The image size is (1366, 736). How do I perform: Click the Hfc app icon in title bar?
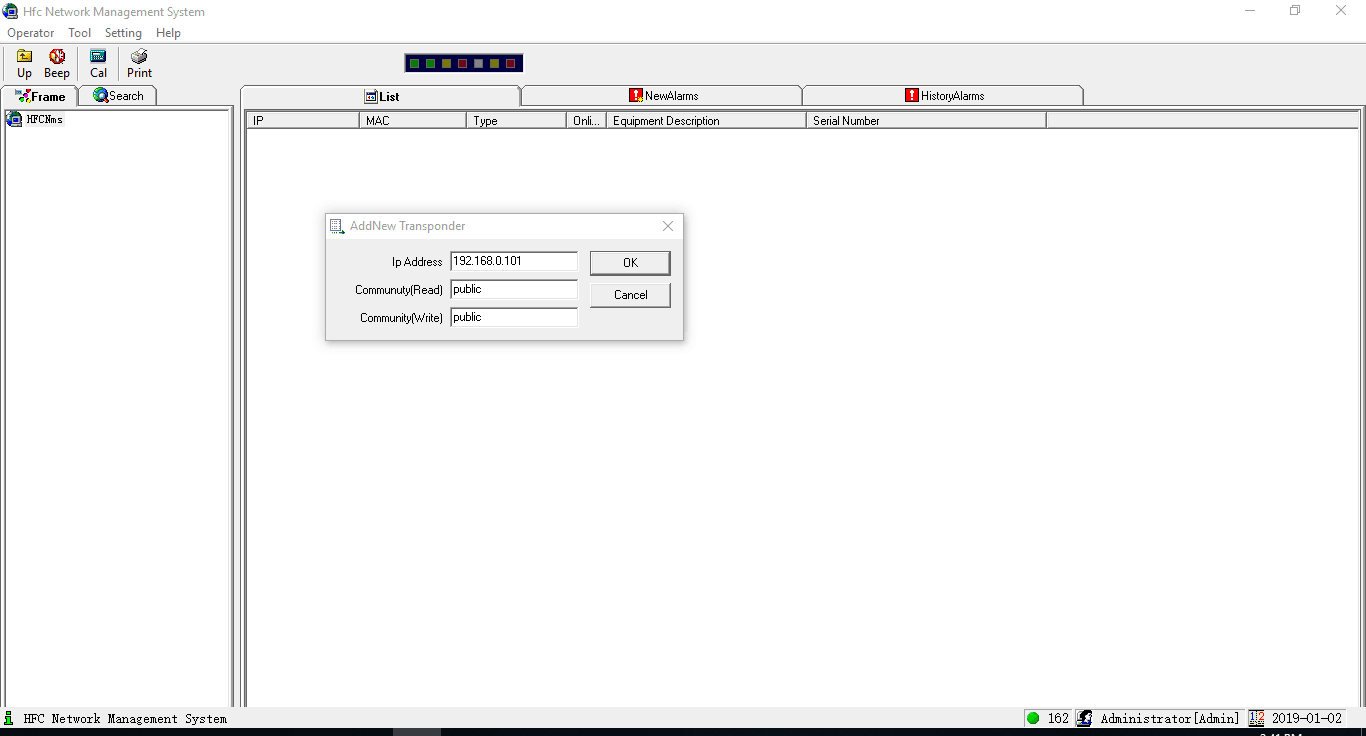pyautogui.click(x=11, y=12)
